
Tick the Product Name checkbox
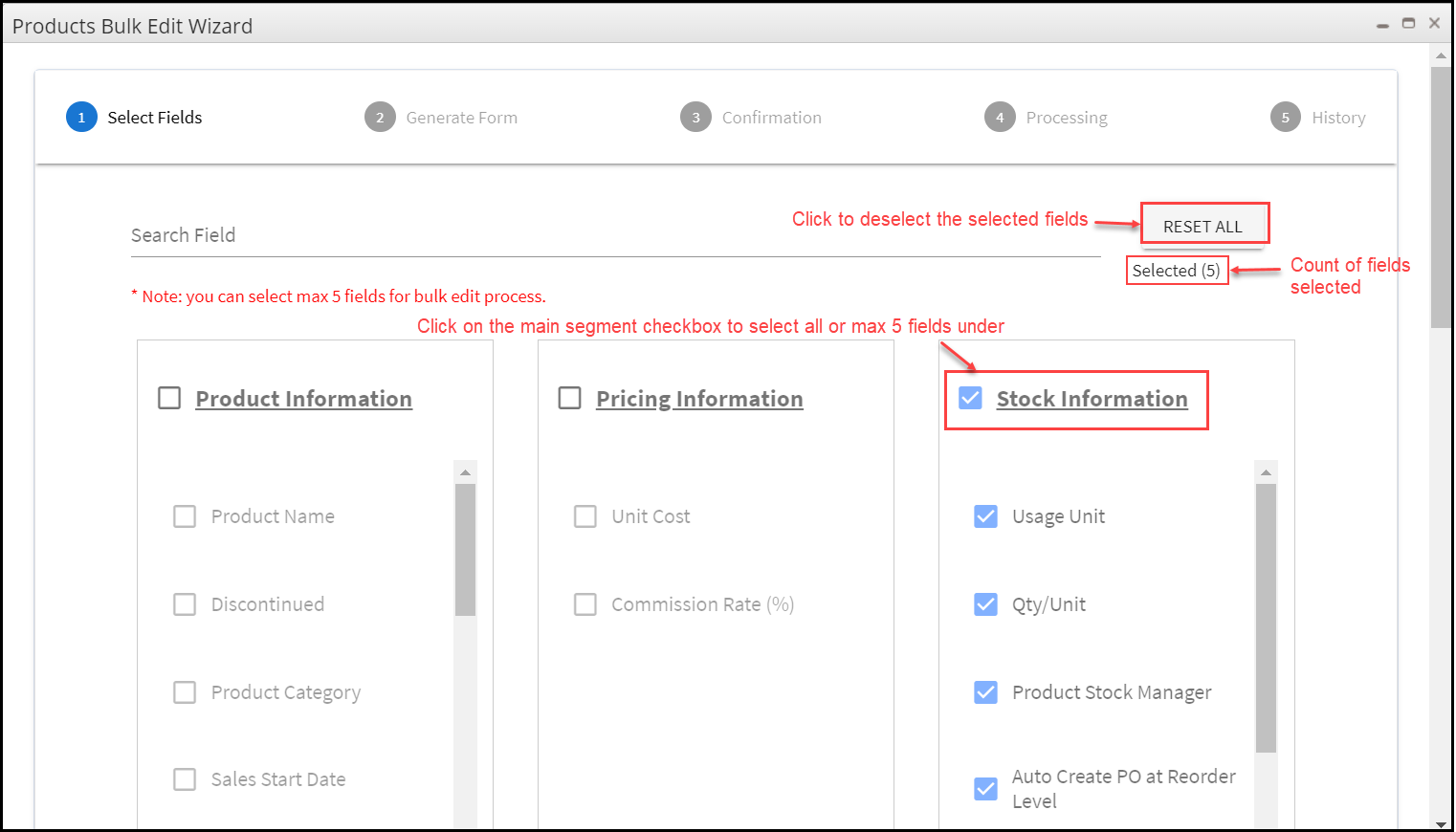click(x=185, y=516)
